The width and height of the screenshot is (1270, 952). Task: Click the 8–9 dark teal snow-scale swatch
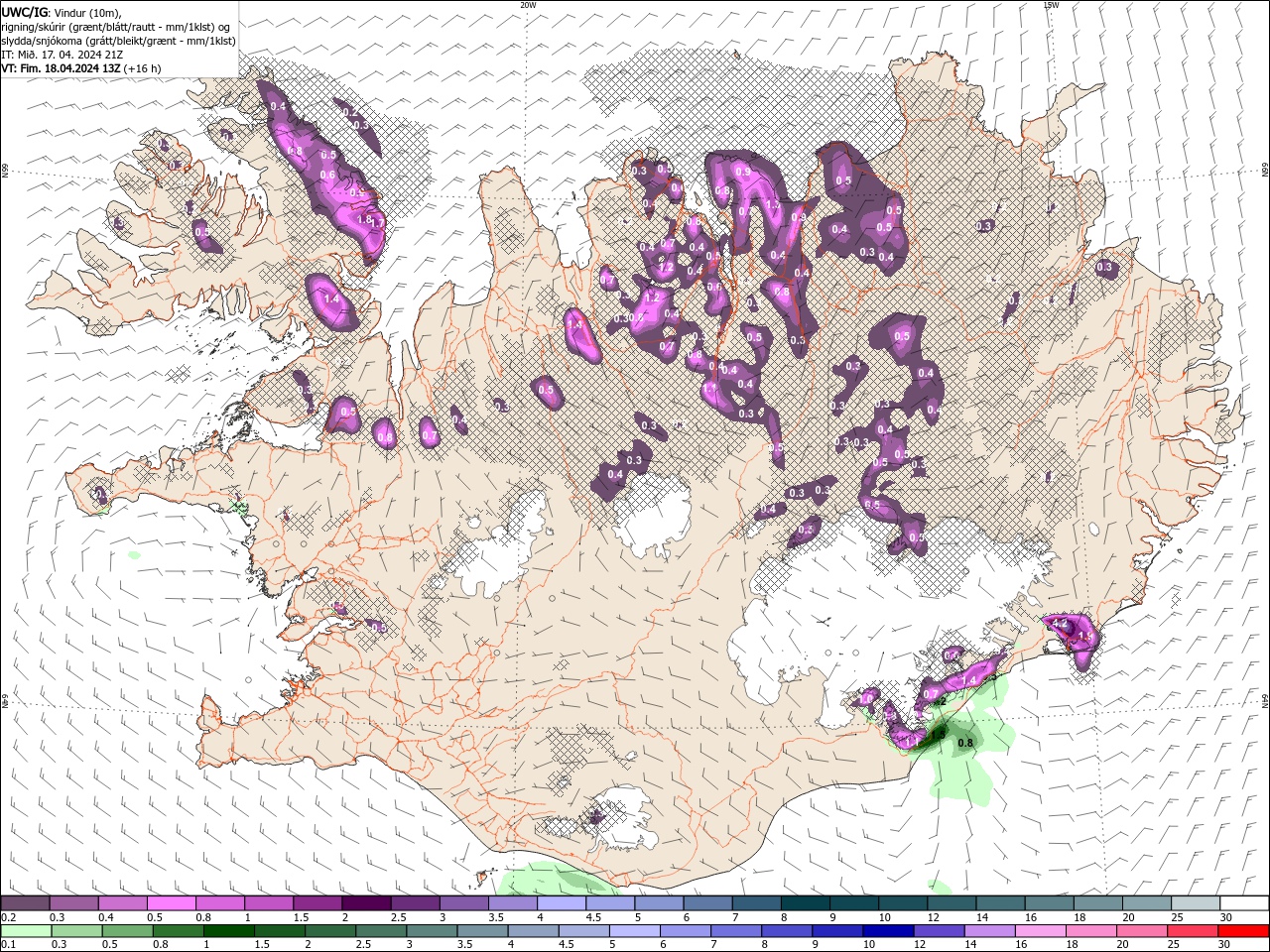806,903
